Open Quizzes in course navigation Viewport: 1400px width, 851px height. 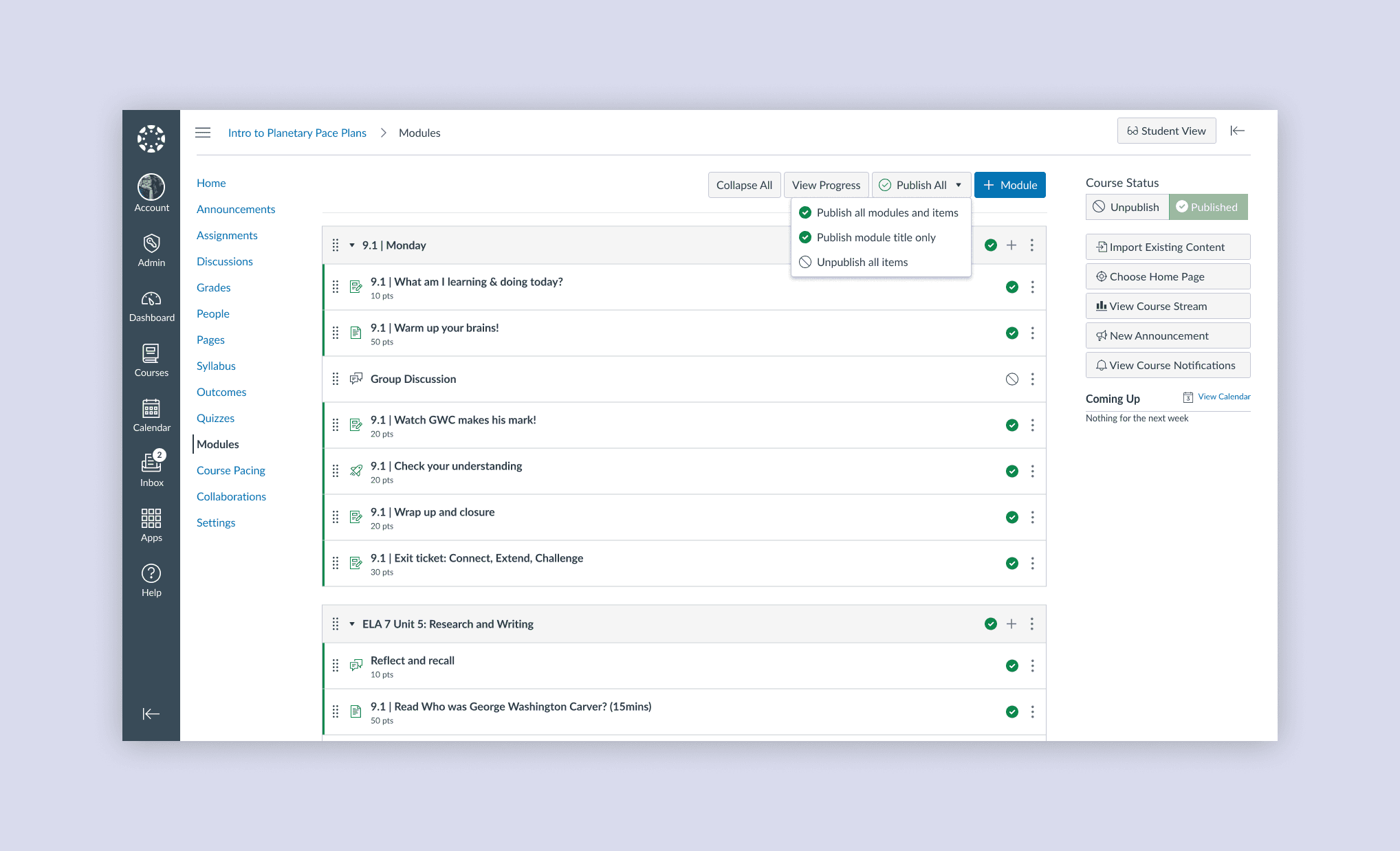click(216, 418)
